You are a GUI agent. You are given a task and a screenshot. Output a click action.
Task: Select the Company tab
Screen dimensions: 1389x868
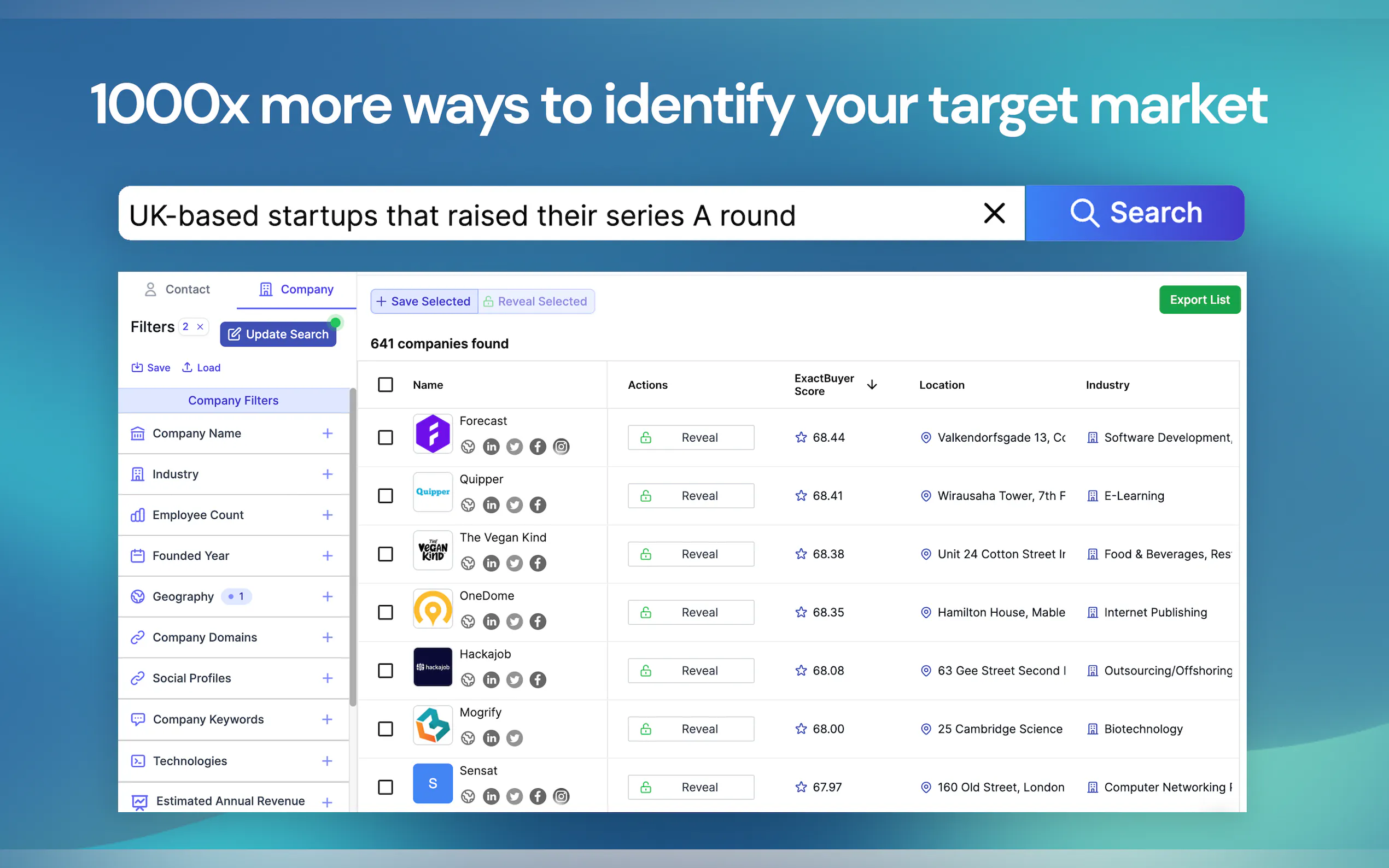pyautogui.click(x=296, y=289)
